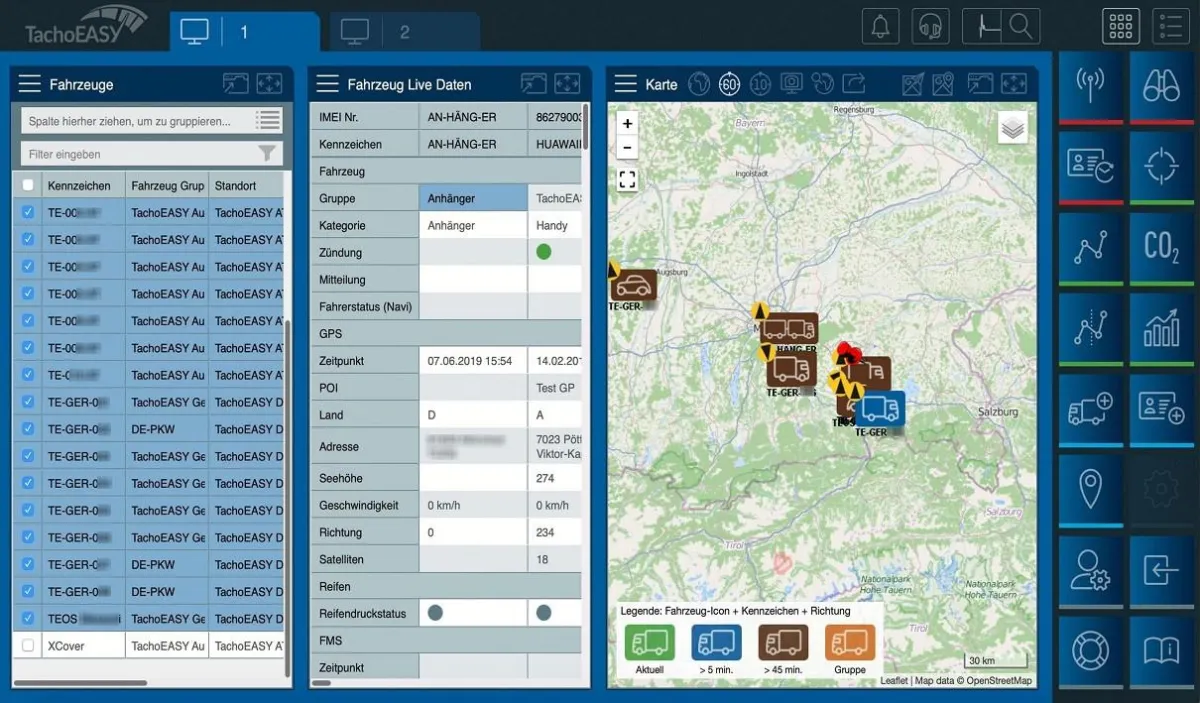Check the XCover vehicle checkbox
The height and width of the screenshot is (703, 1200).
[x=28, y=646]
